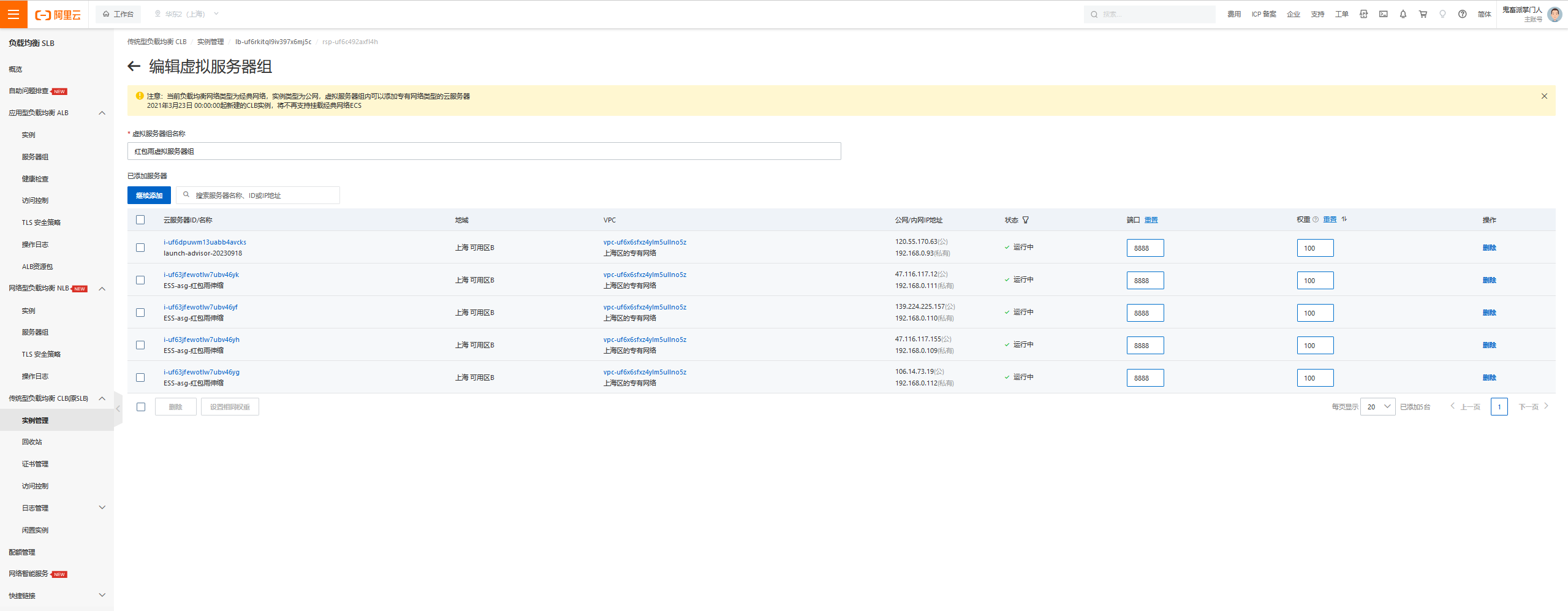The image size is (1568, 611).
Task: Open 工作台 in the top bar
Action: [x=118, y=14]
